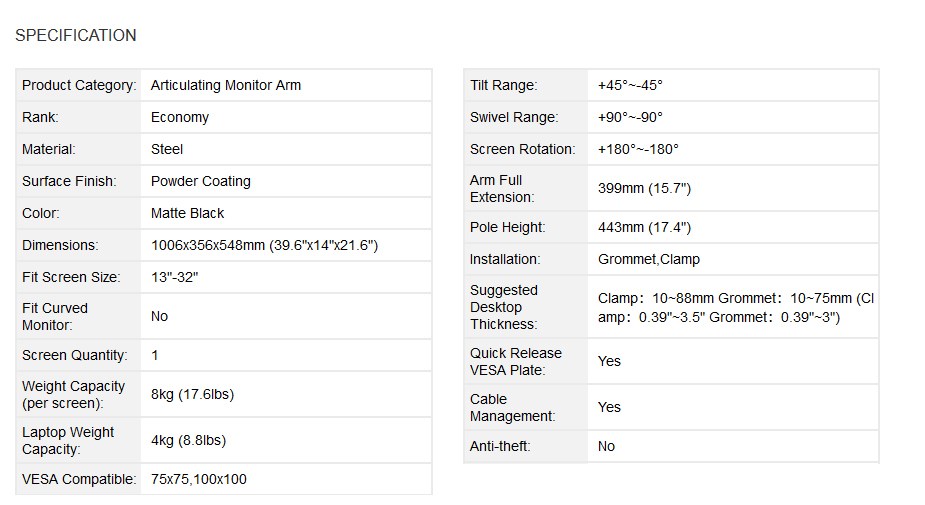
Task: Click the 13"-32" fit screen size value
Action: [175, 277]
